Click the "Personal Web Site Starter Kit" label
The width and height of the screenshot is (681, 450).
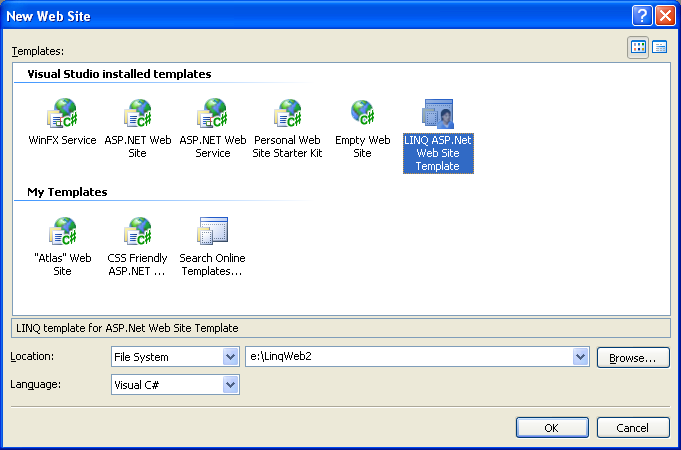point(288,147)
